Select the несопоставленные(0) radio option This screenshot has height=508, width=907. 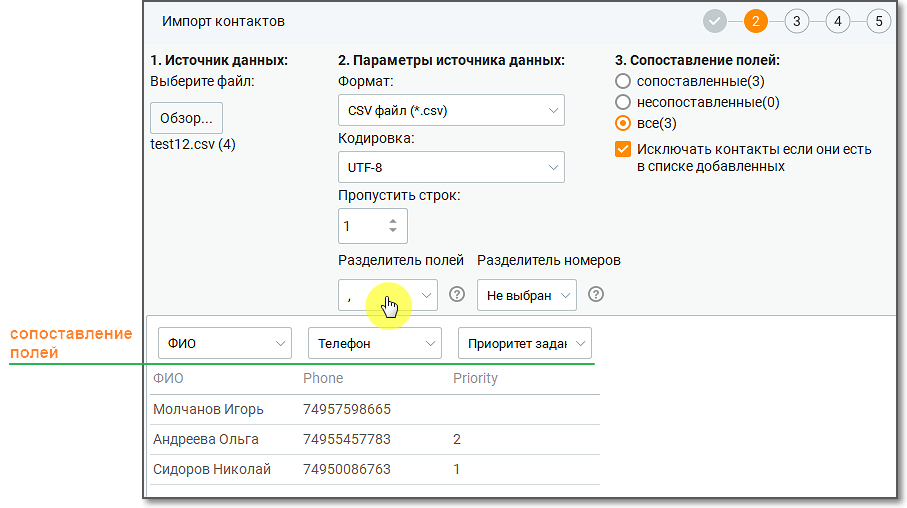pos(622,102)
